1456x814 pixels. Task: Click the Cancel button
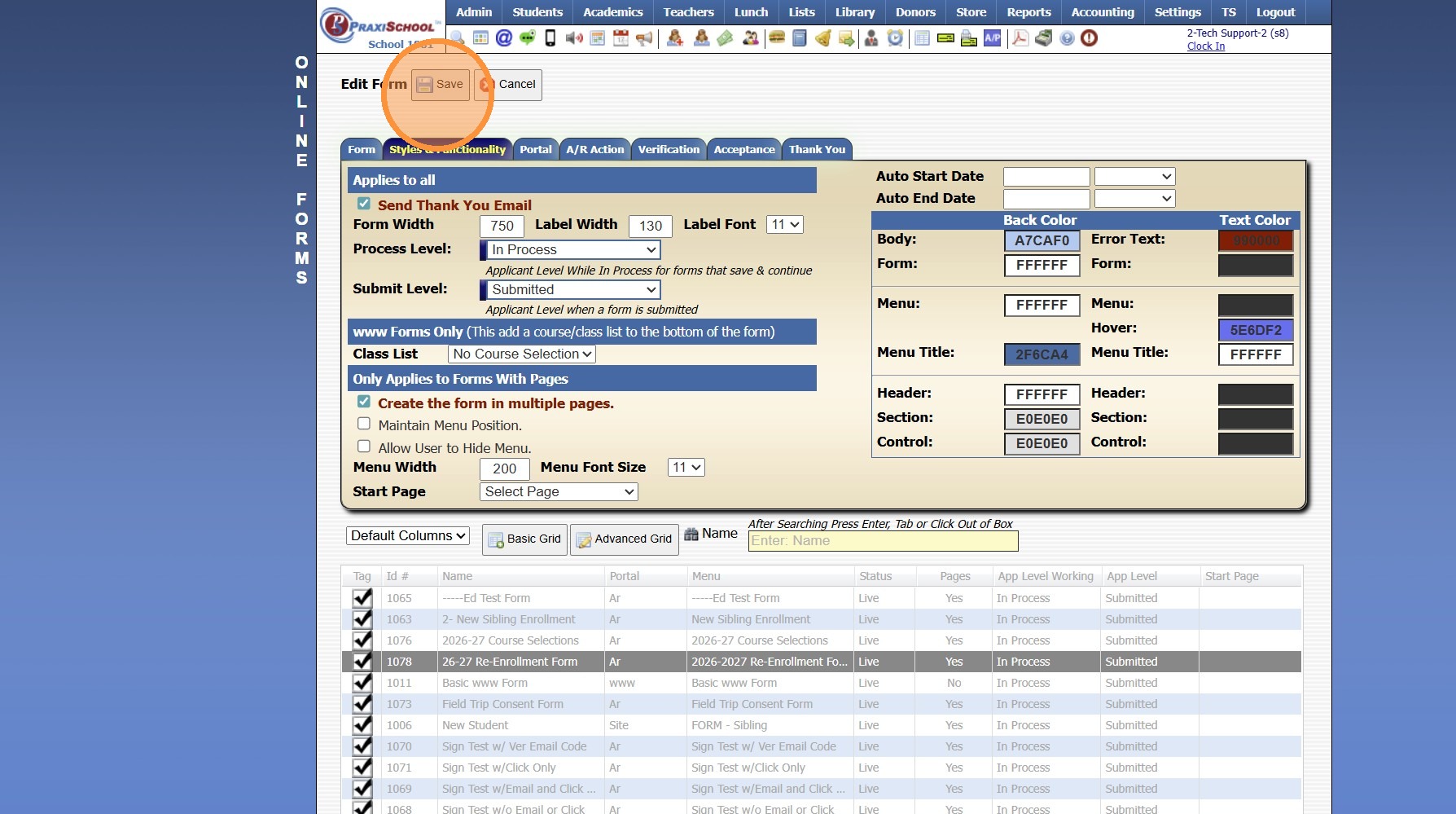click(x=508, y=85)
